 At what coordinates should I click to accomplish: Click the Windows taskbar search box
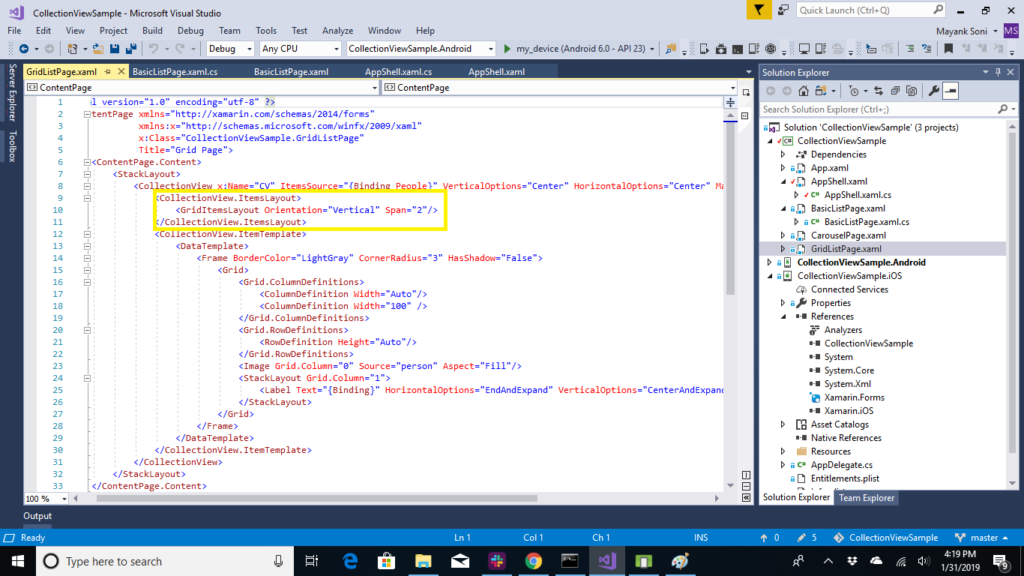click(x=165, y=561)
